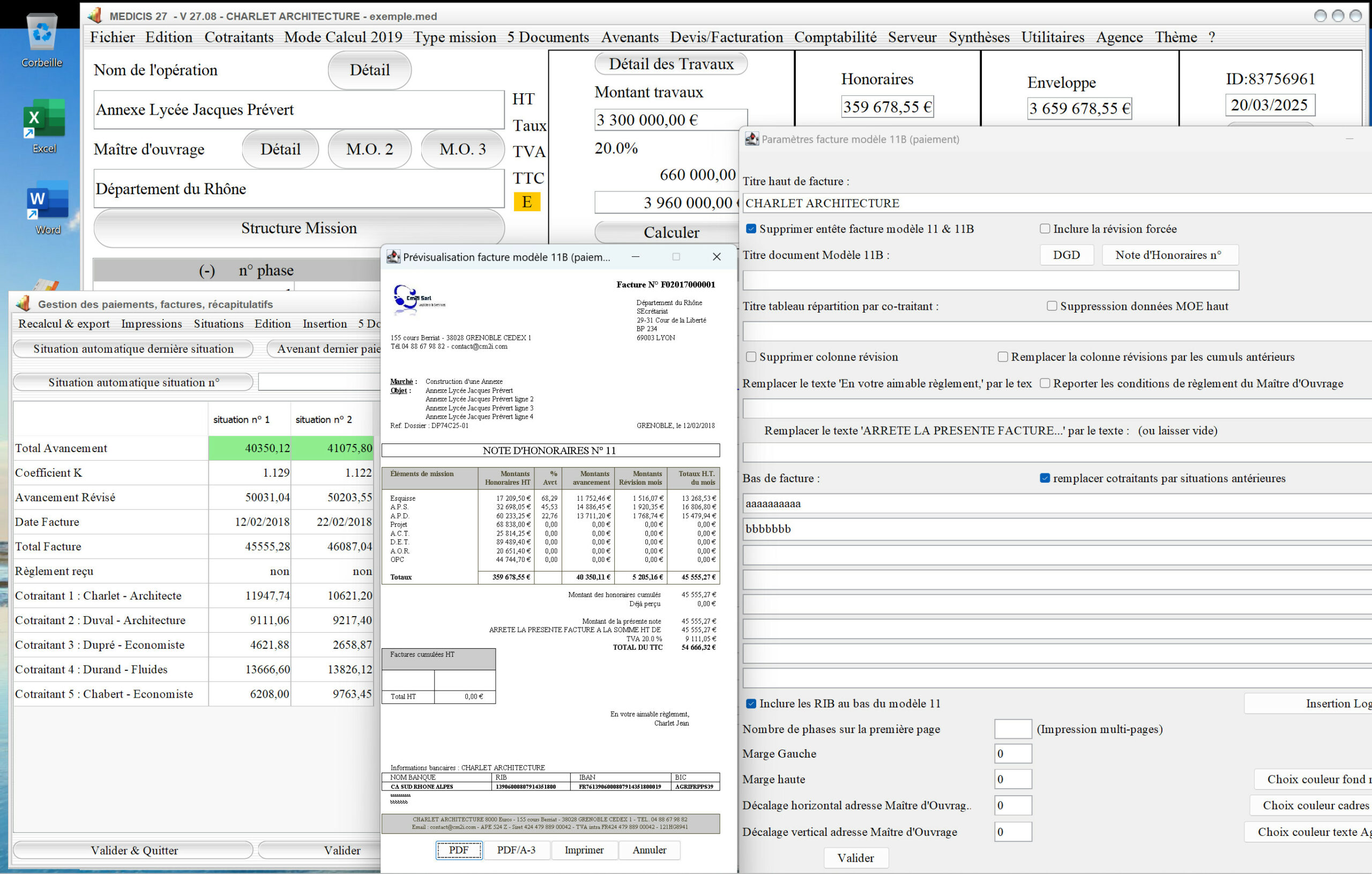Click the Gestion des paiements window icon
1372x874 pixels.
23,304
